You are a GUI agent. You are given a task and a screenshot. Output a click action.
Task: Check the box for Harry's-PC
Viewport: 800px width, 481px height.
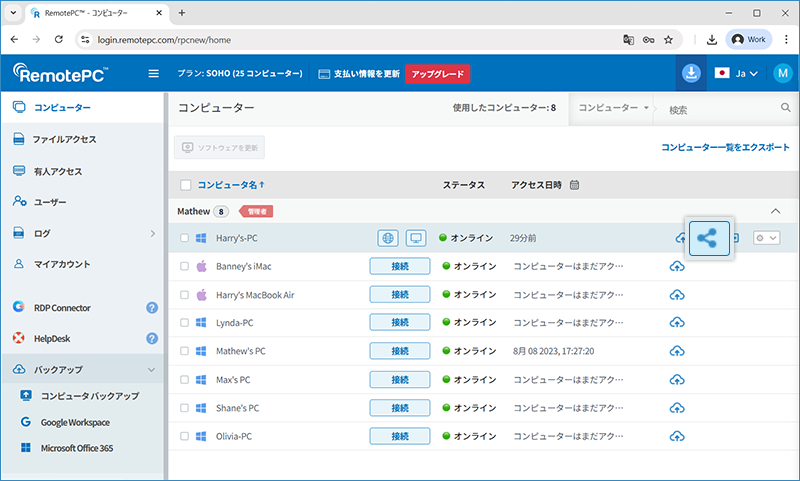185,238
